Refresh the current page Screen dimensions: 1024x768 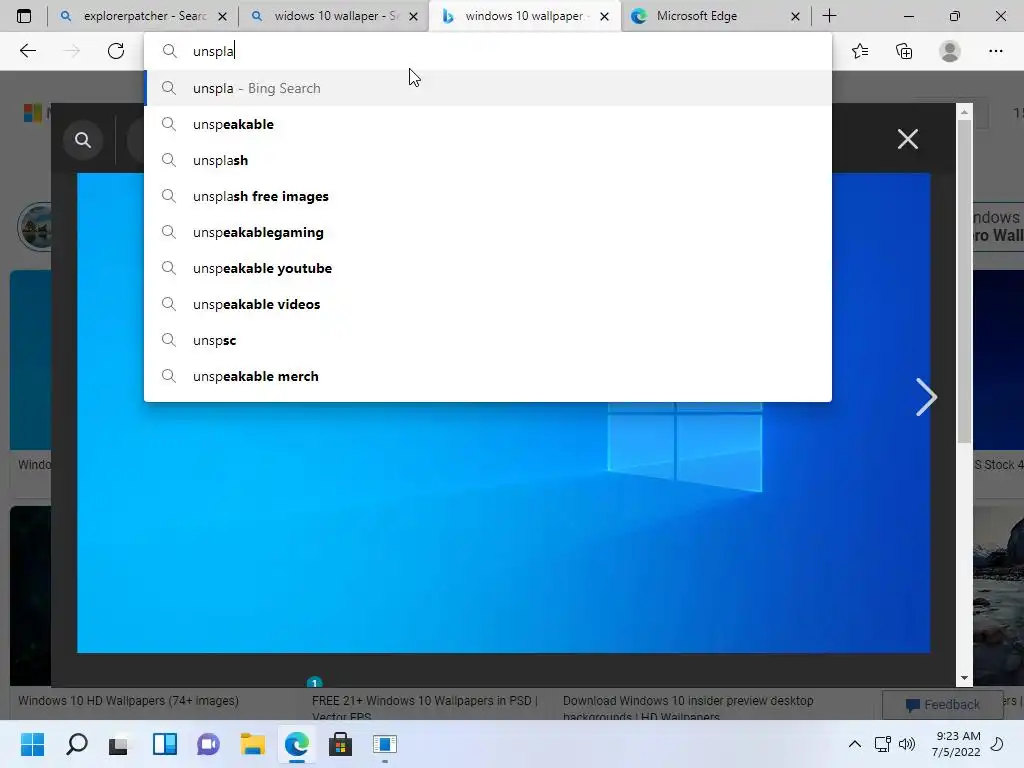tap(116, 51)
